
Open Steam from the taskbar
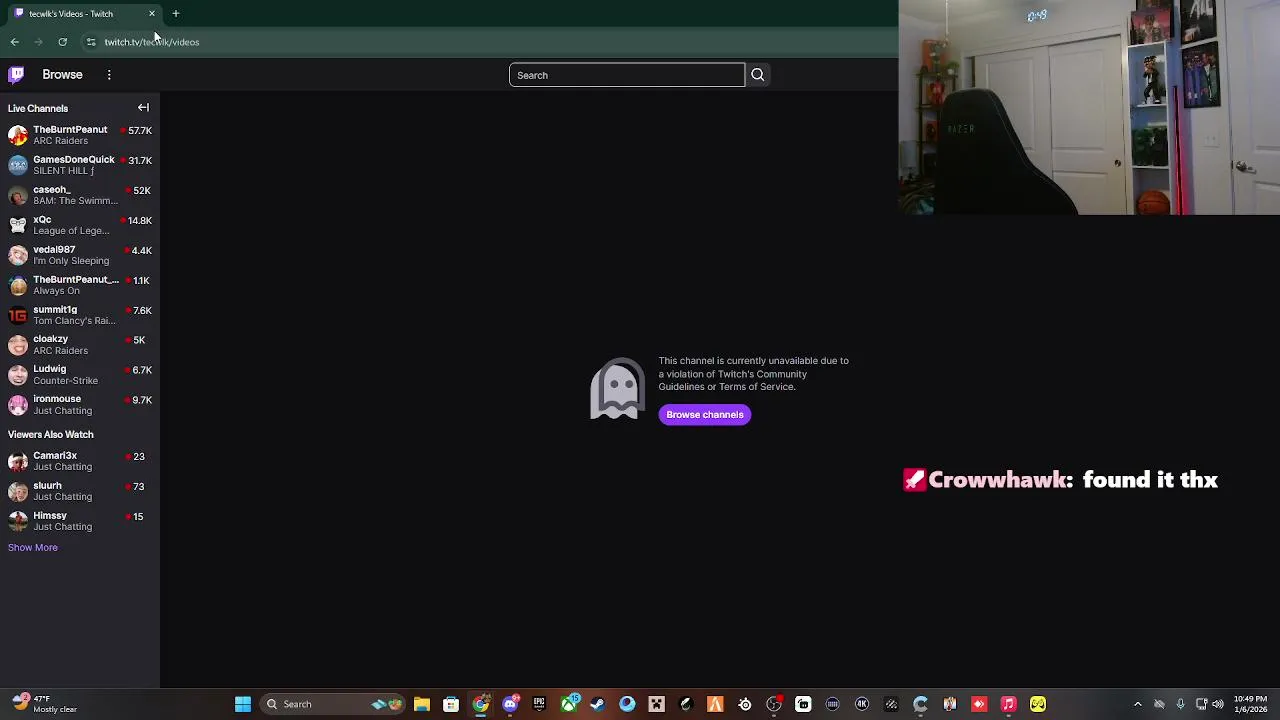tap(598, 704)
